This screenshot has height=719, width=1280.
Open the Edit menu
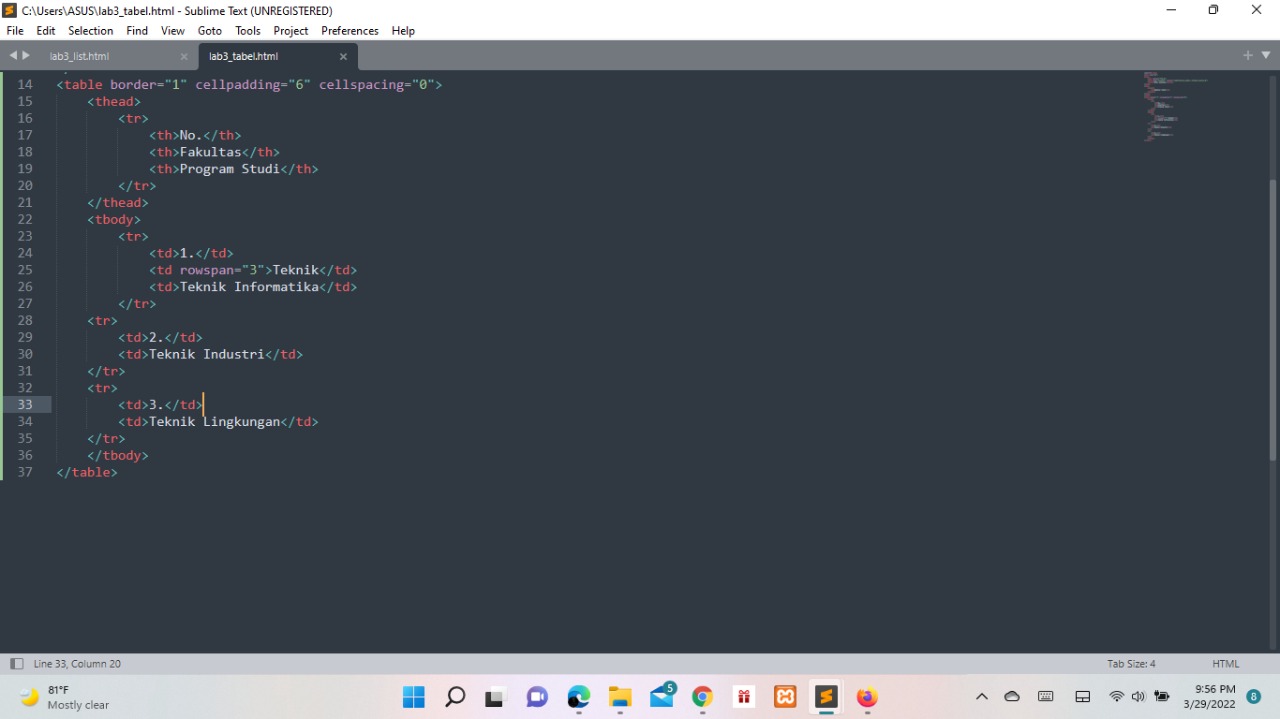[x=46, y=31]
